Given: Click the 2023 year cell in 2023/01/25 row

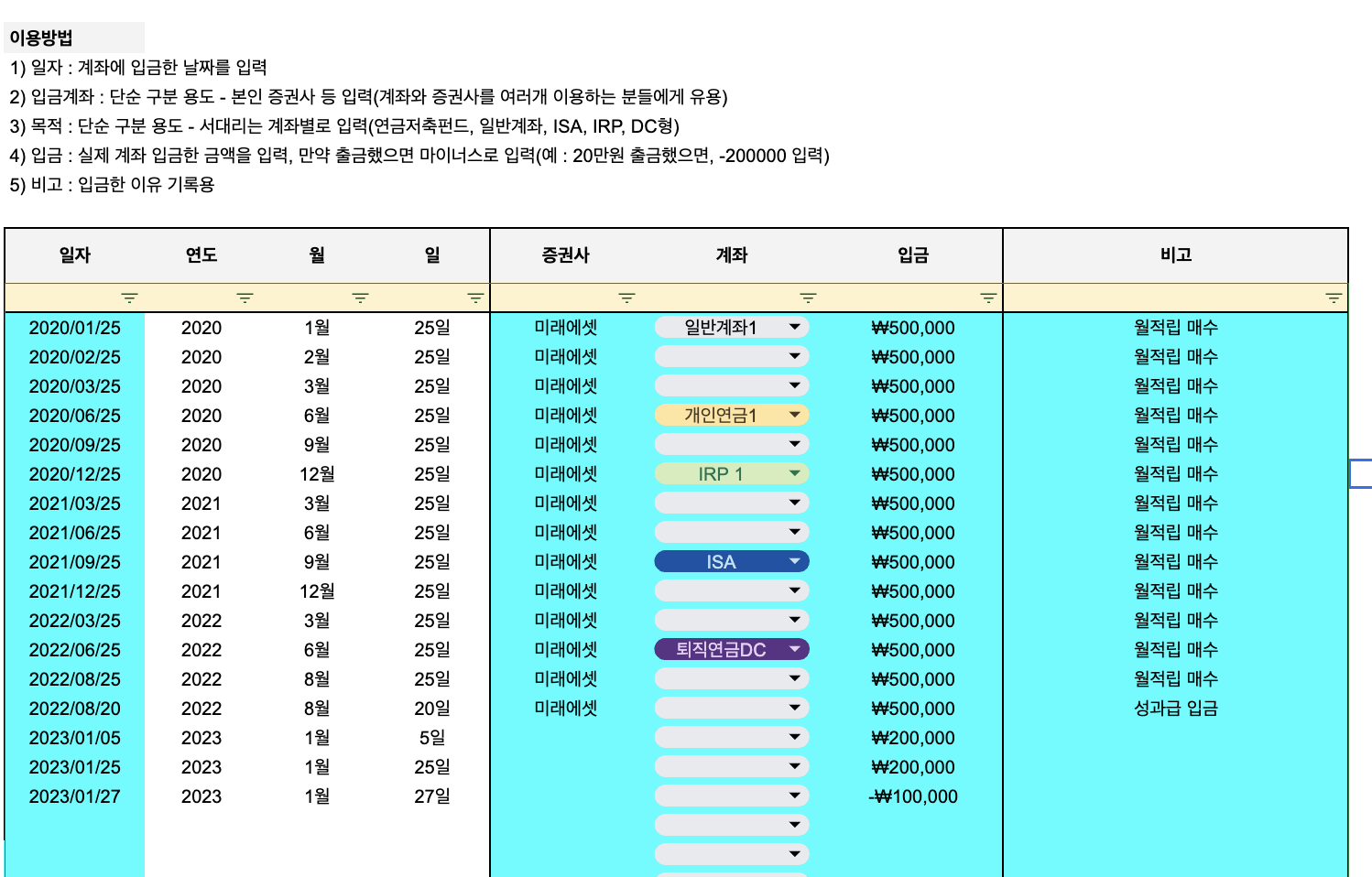Looking at the screenshot, I should coord(201,767).
